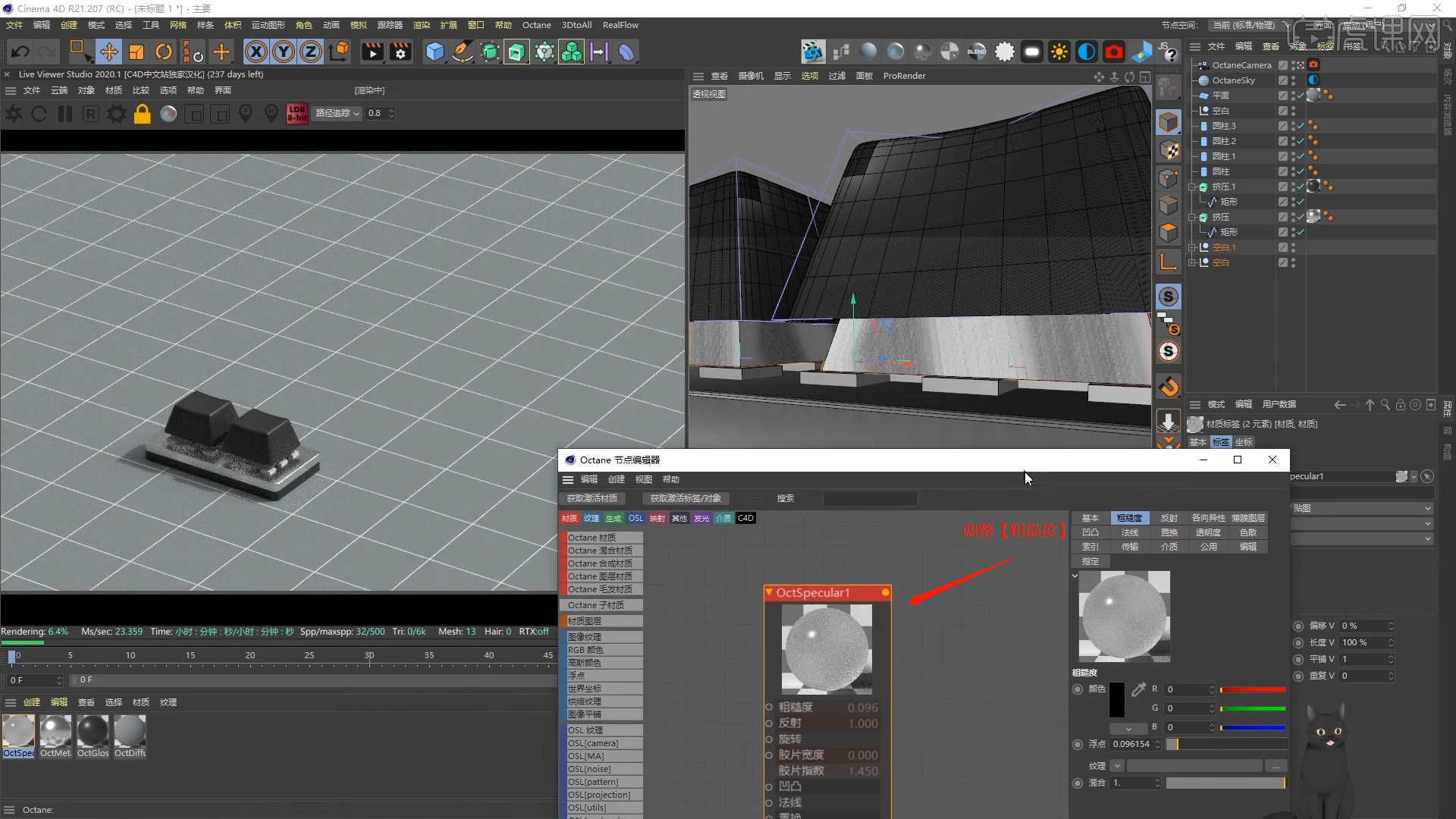Open the deformer bend icon
Image resolution: width=1456 pixels, height=819 pixels.
(x=626, y=52)
